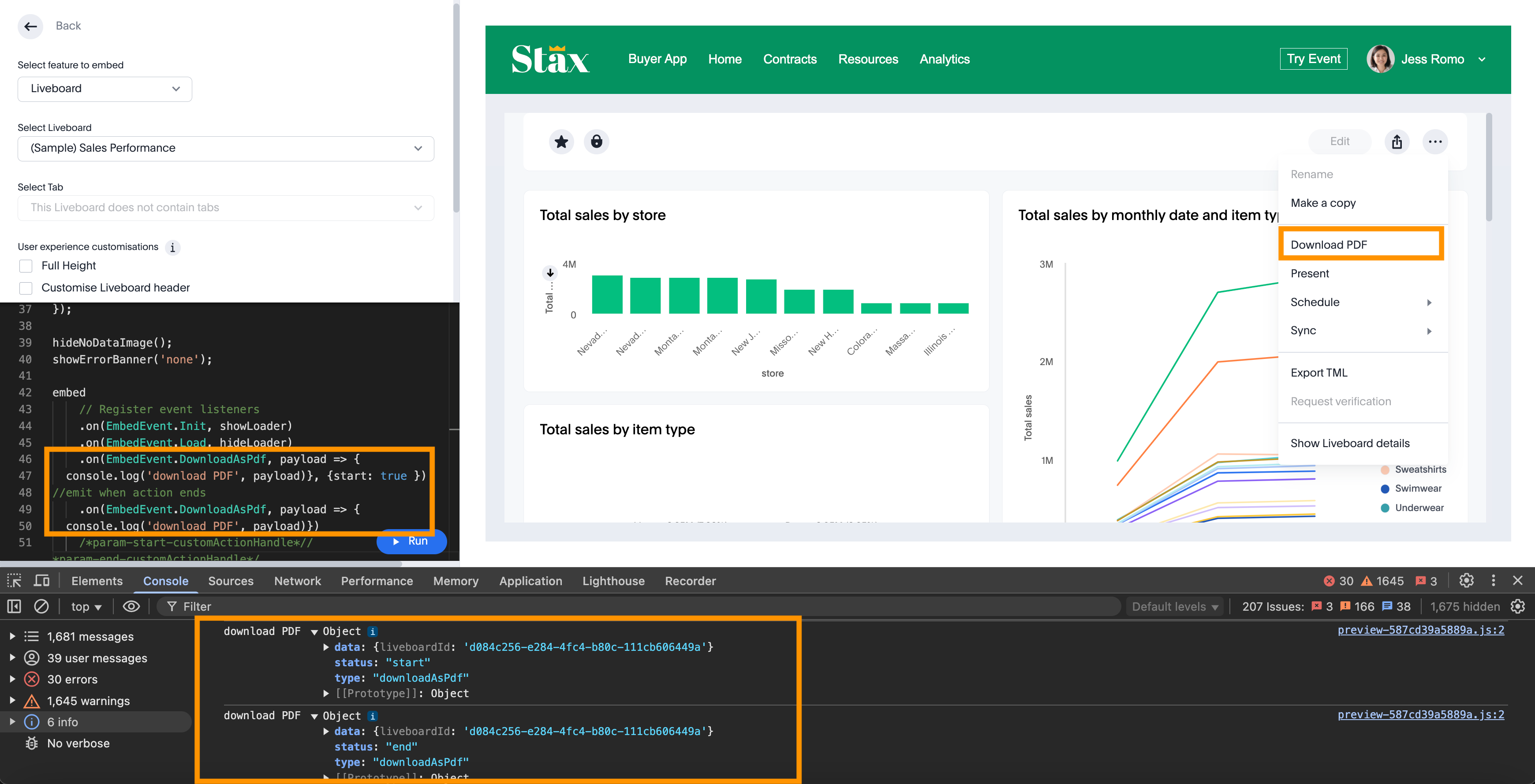The width and height of the screenshot is (1535, 784).
Task: Open the Sample Sales Performance dropdown
Action: 225,148
